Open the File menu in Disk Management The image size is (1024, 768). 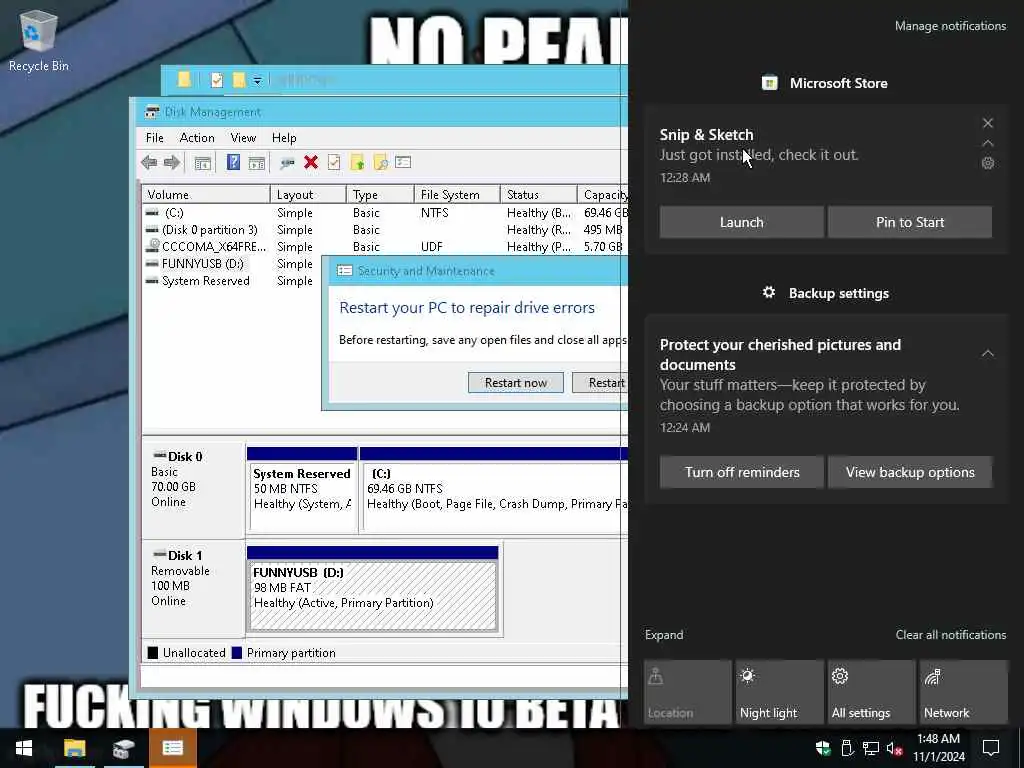(x=155, y=138)
